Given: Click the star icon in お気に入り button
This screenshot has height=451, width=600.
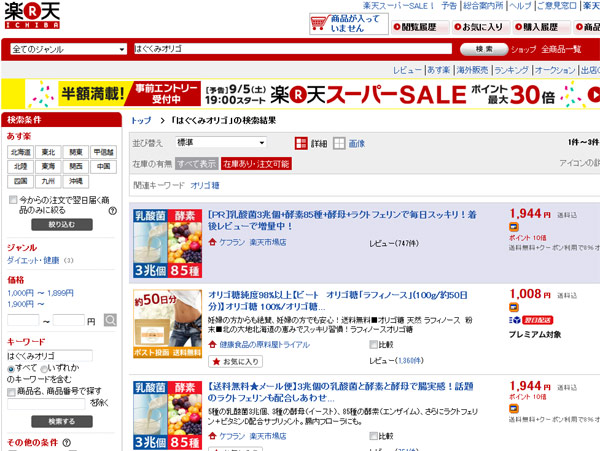Looking at the screenshot, I should tap(216, 361).
